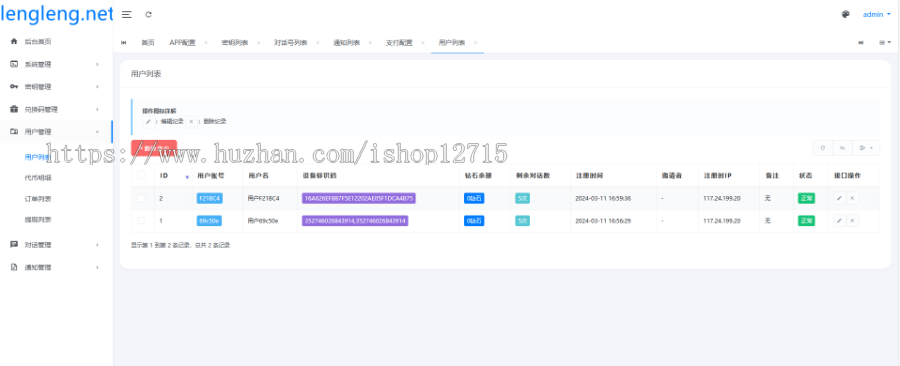This screenshot has height=366, width=900.
Task: Click the pencil edit icon in legend
Action: tap(148, 122)
